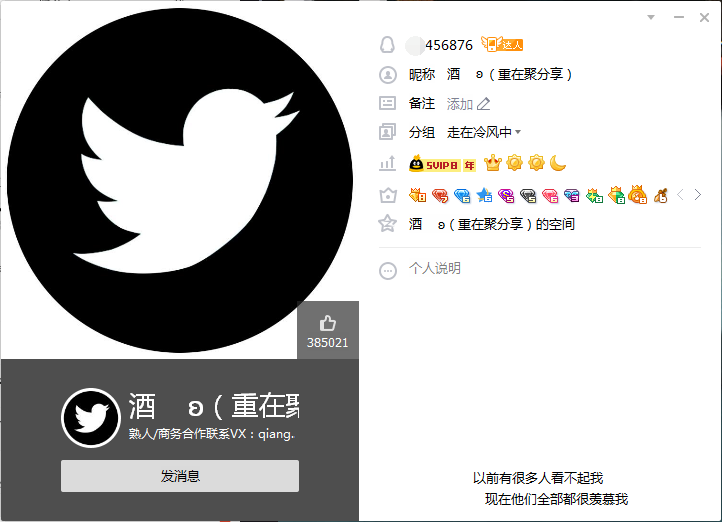
Task: Click the orange crowned coin badge numbered 8
Action: (638, 194)
